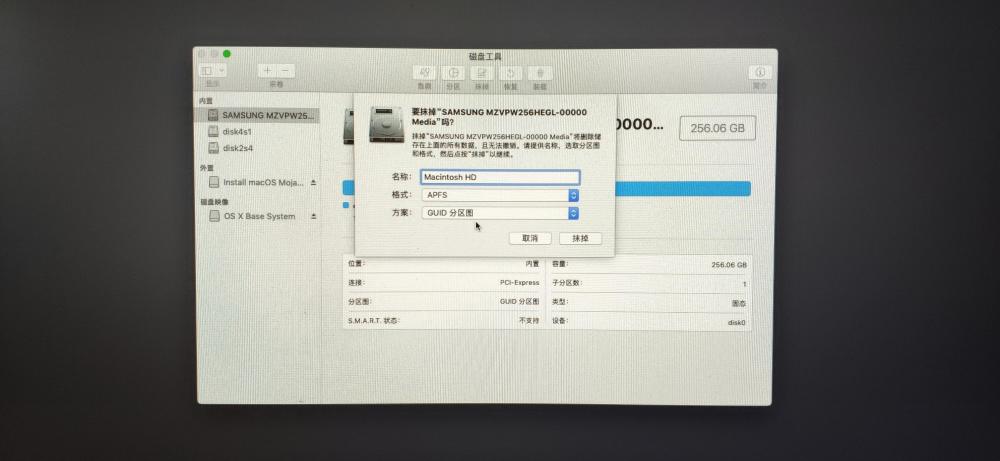Image resolution: width=1000 pixels, height=461 pixels.
Task: Click the Erase (抹掉) toolbar icon
Action: click(482, 73)
